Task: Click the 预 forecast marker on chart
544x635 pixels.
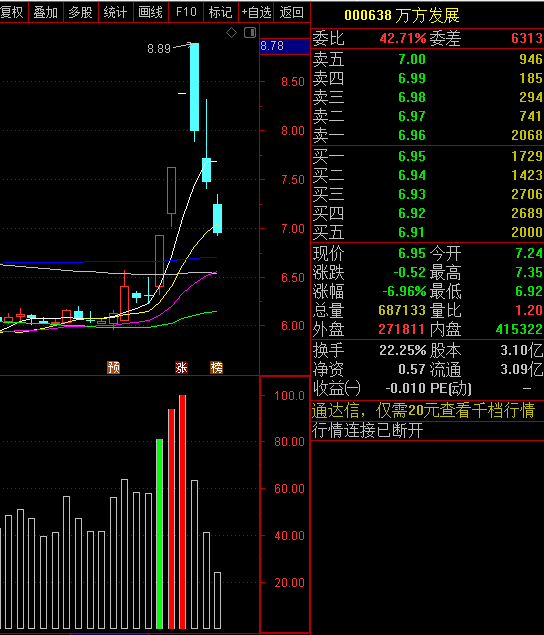Action: pyautogui.click(x=113, y=367)
